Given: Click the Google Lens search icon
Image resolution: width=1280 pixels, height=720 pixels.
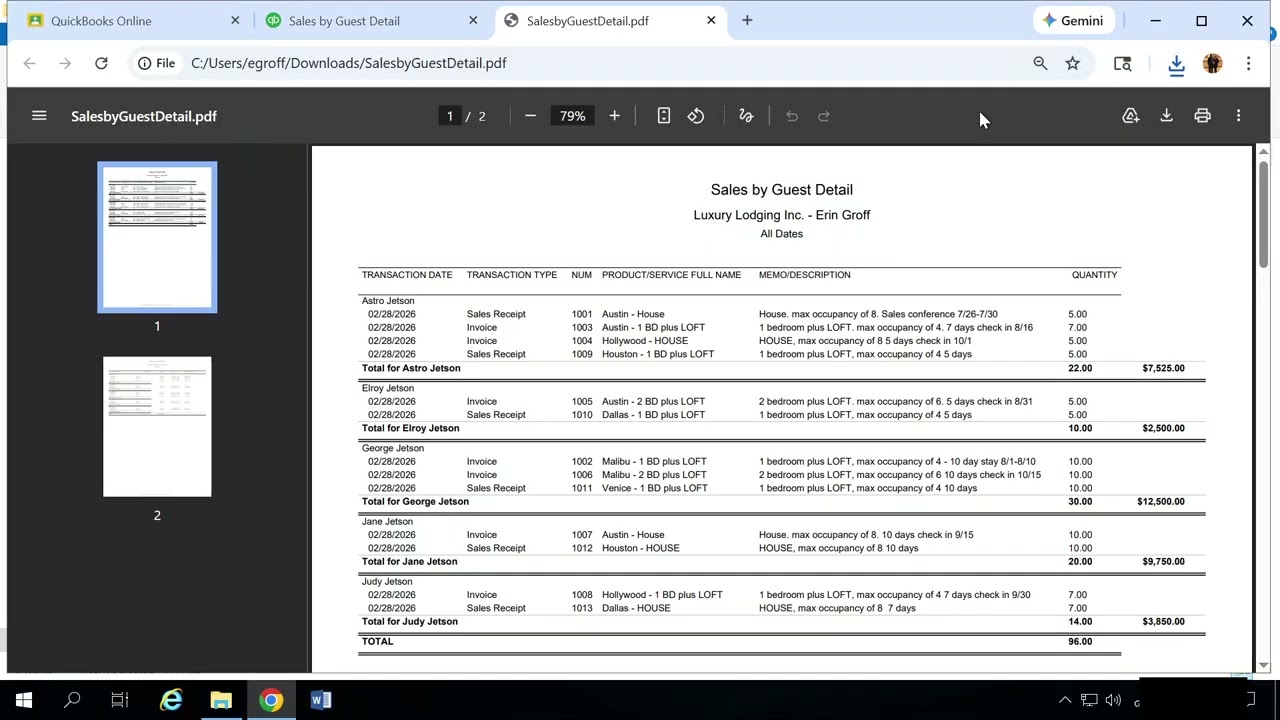Looking at the screenshot, I should [x=1122, y=63].
